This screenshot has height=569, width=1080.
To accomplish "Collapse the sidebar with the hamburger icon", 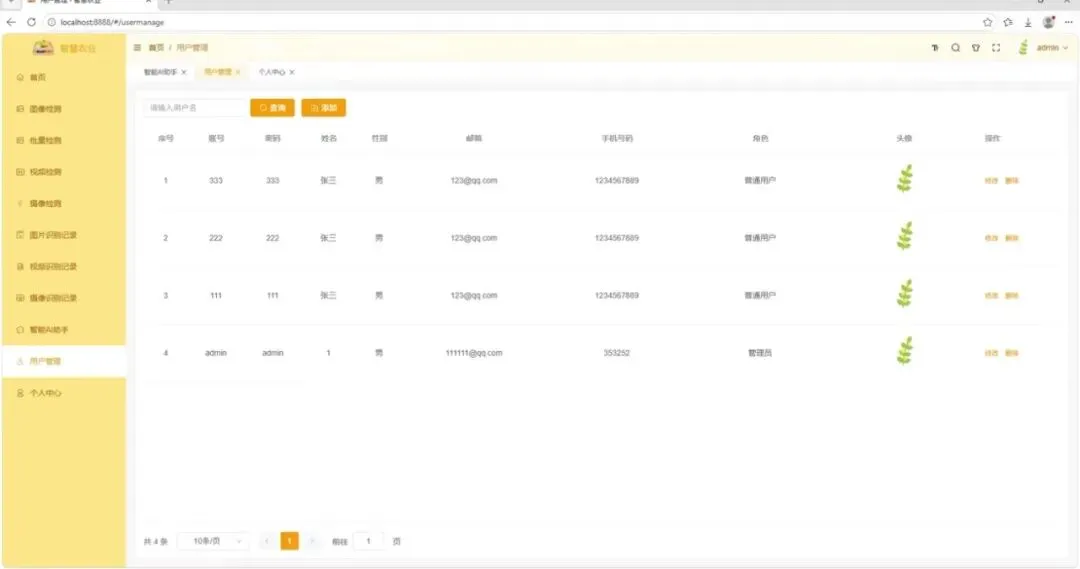I will (137, 48).
